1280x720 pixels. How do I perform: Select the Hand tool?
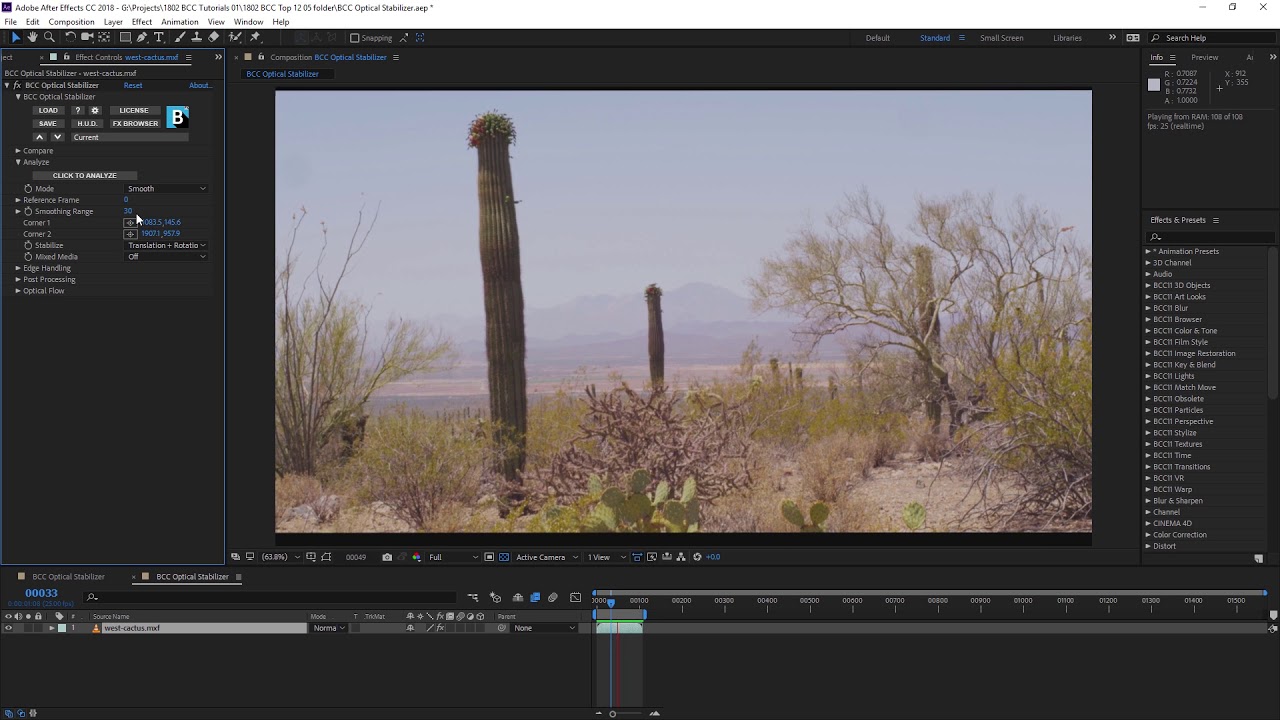click(x=32, y=38)
